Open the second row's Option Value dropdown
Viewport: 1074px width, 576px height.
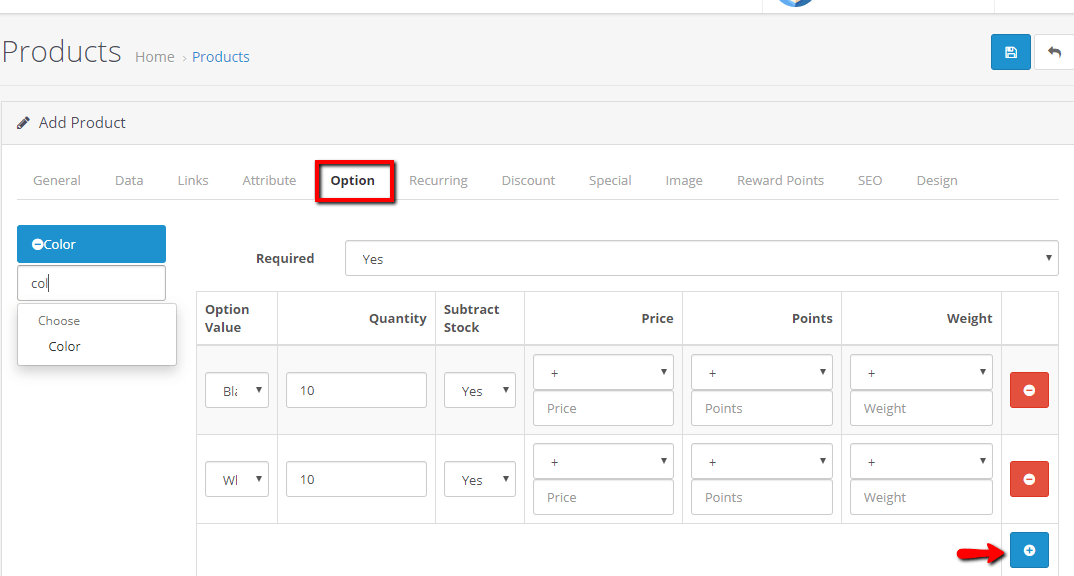237,479
